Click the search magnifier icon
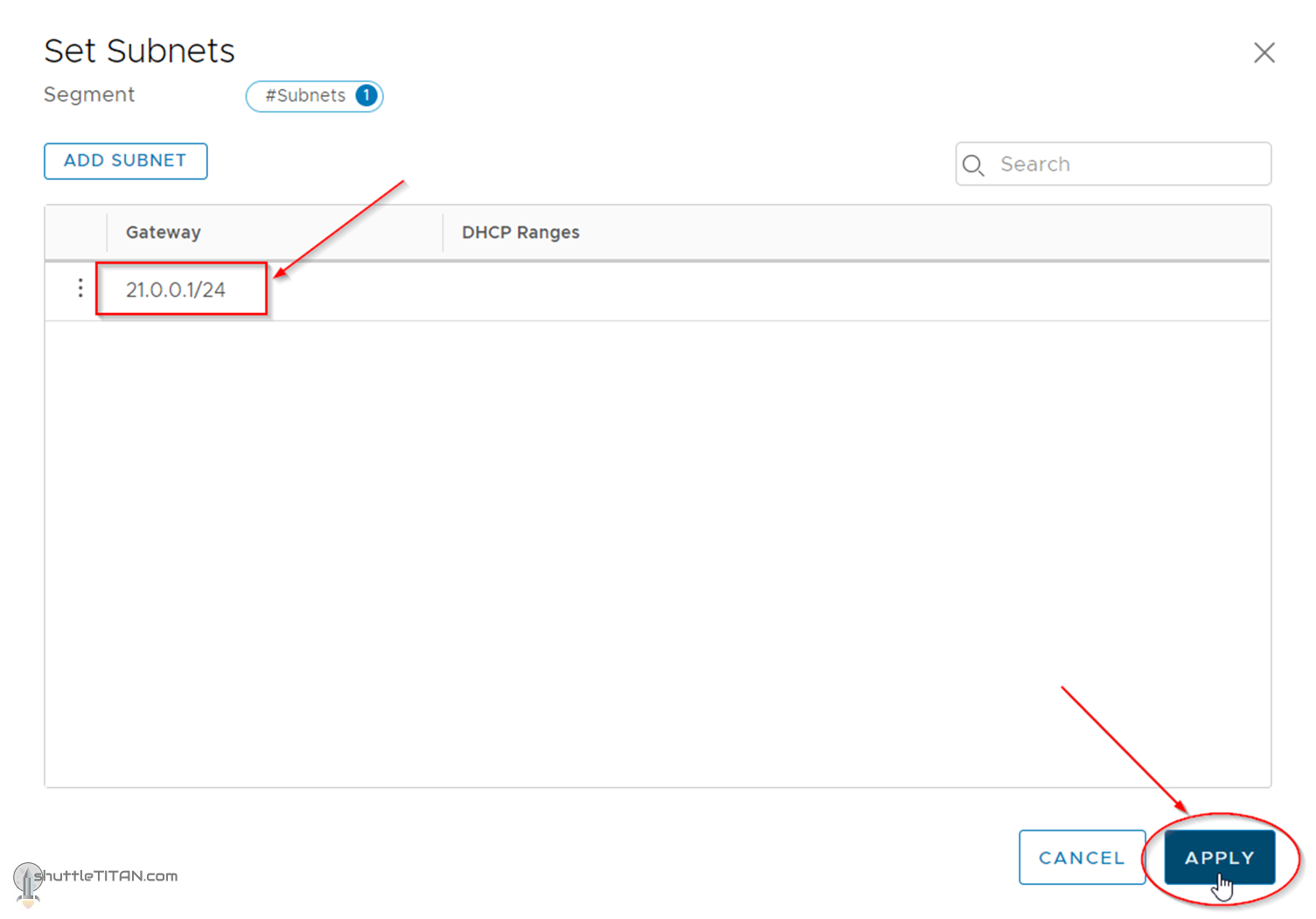Image resolution: width=1316 pixels, height=919 pixels. point(973,164)
